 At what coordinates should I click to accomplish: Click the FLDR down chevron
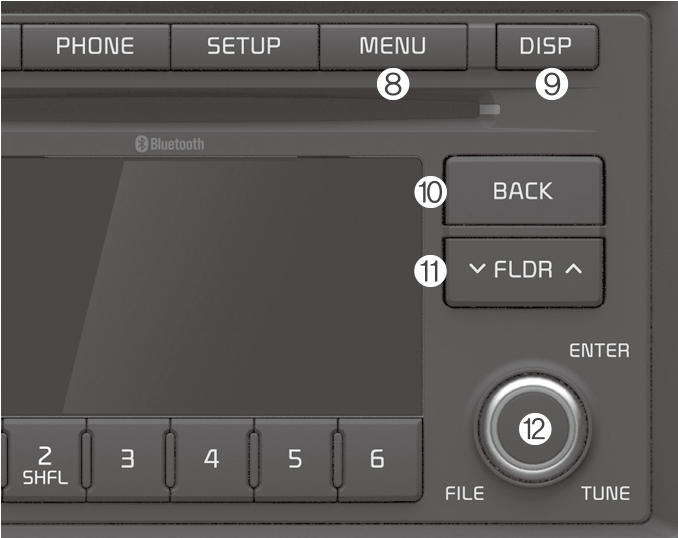pyautogui.click(x=476, y=269)
